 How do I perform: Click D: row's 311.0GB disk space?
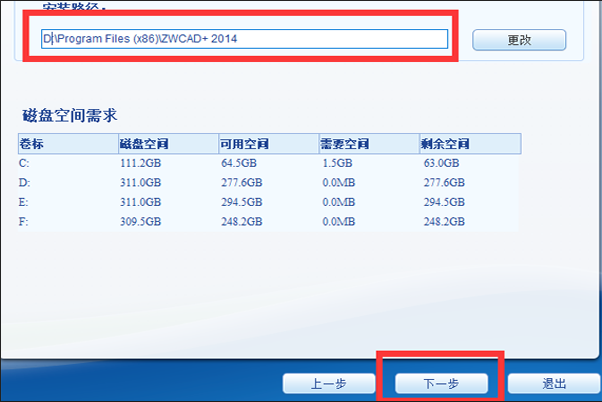[141, 182]
